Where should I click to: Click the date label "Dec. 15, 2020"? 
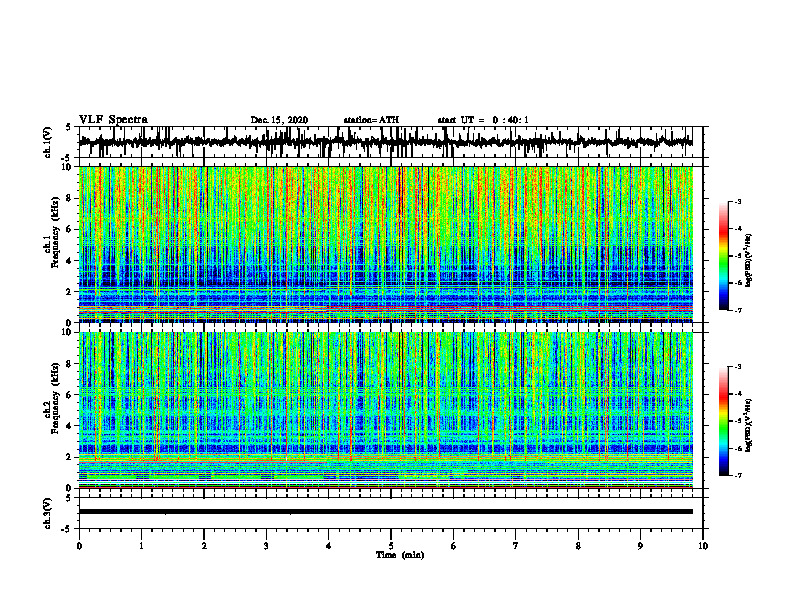[279, 120]
